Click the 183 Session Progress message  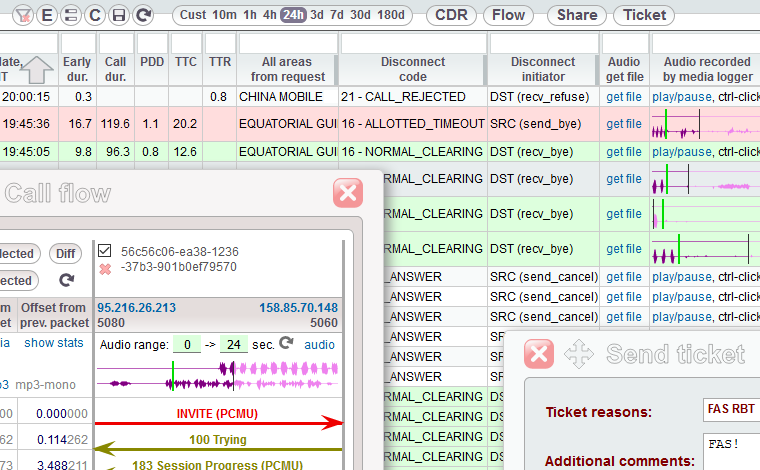[218, 464]
